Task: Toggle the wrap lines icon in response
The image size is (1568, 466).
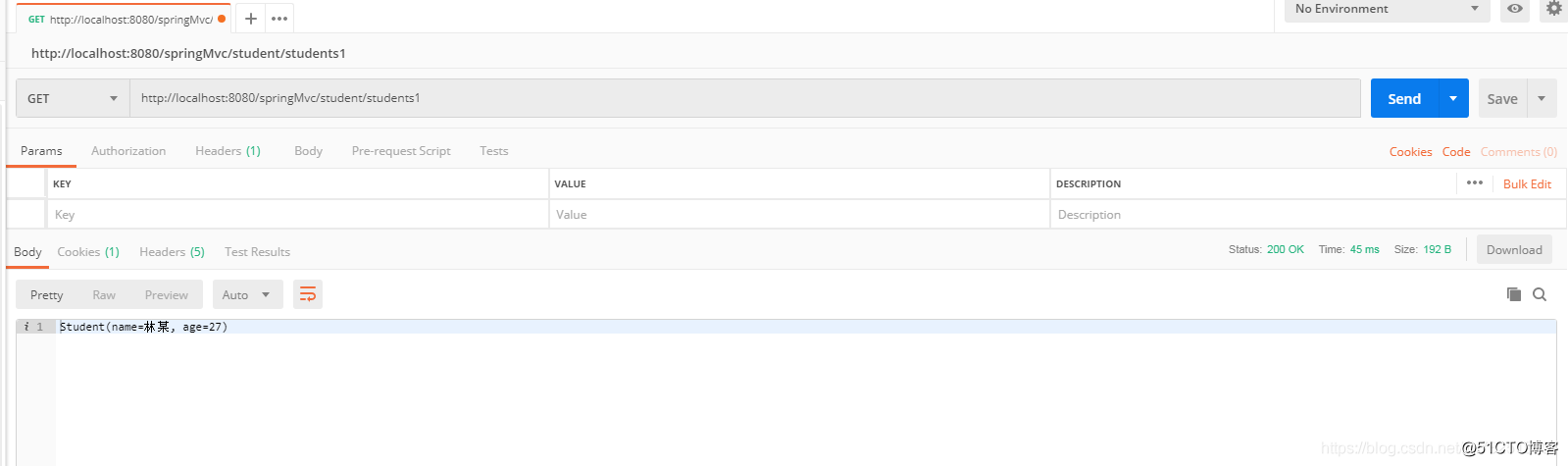Action: (x=308, y=294)
